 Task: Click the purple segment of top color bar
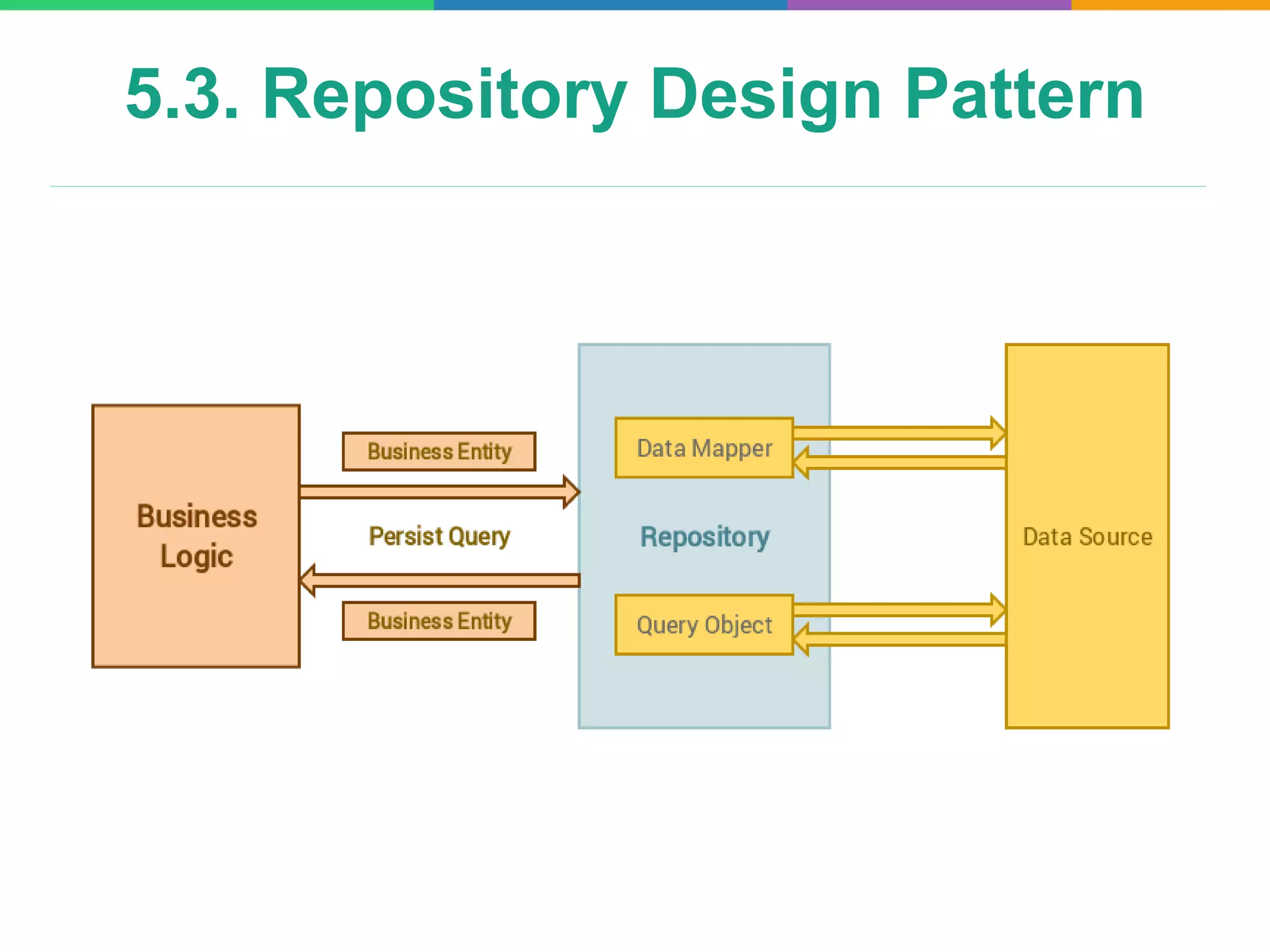pyautogui.click(x=929, y=4)
